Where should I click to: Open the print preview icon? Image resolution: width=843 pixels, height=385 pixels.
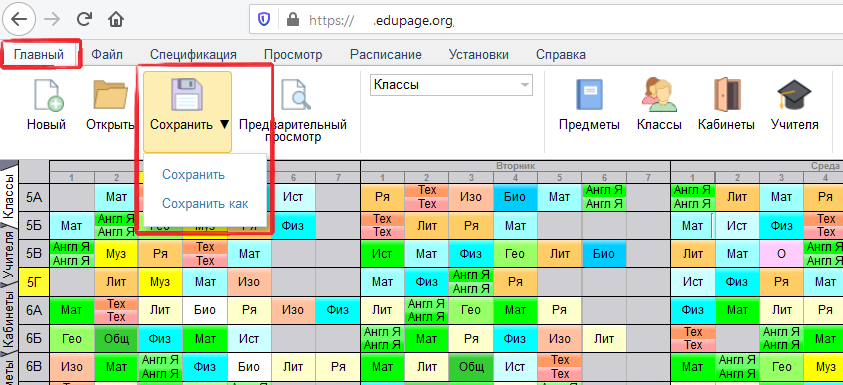coord(297,96)
